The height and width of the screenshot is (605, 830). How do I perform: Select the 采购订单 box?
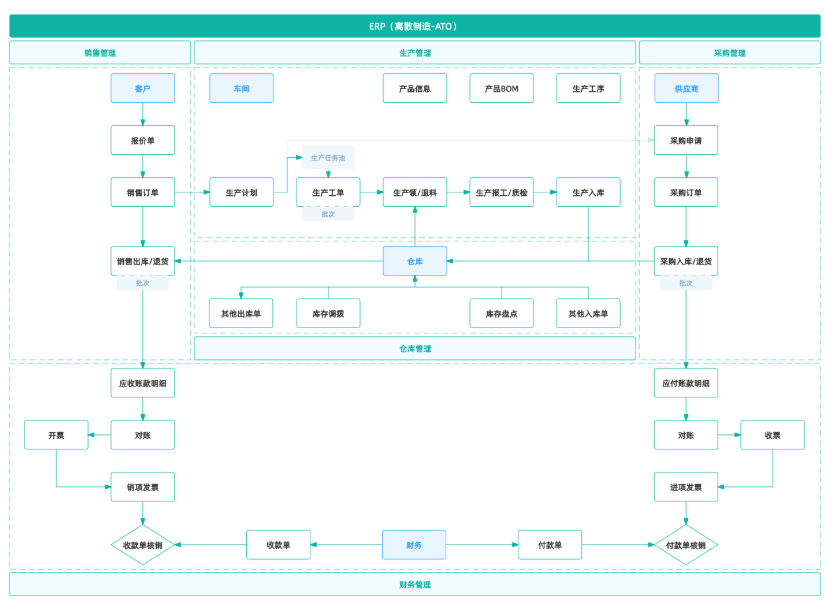point(686,192)
